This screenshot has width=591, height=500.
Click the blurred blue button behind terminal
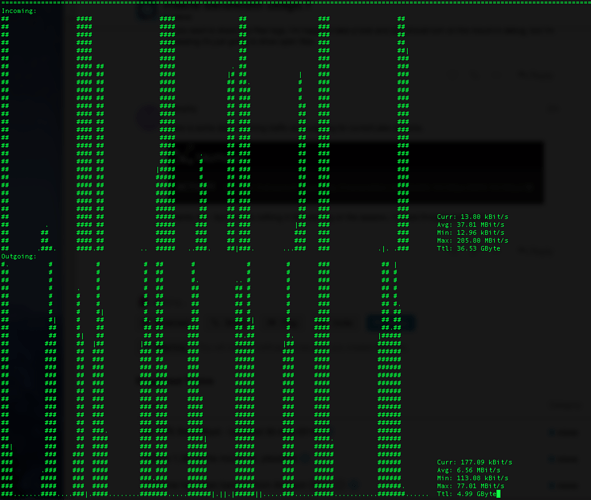[x=390, y=323]
